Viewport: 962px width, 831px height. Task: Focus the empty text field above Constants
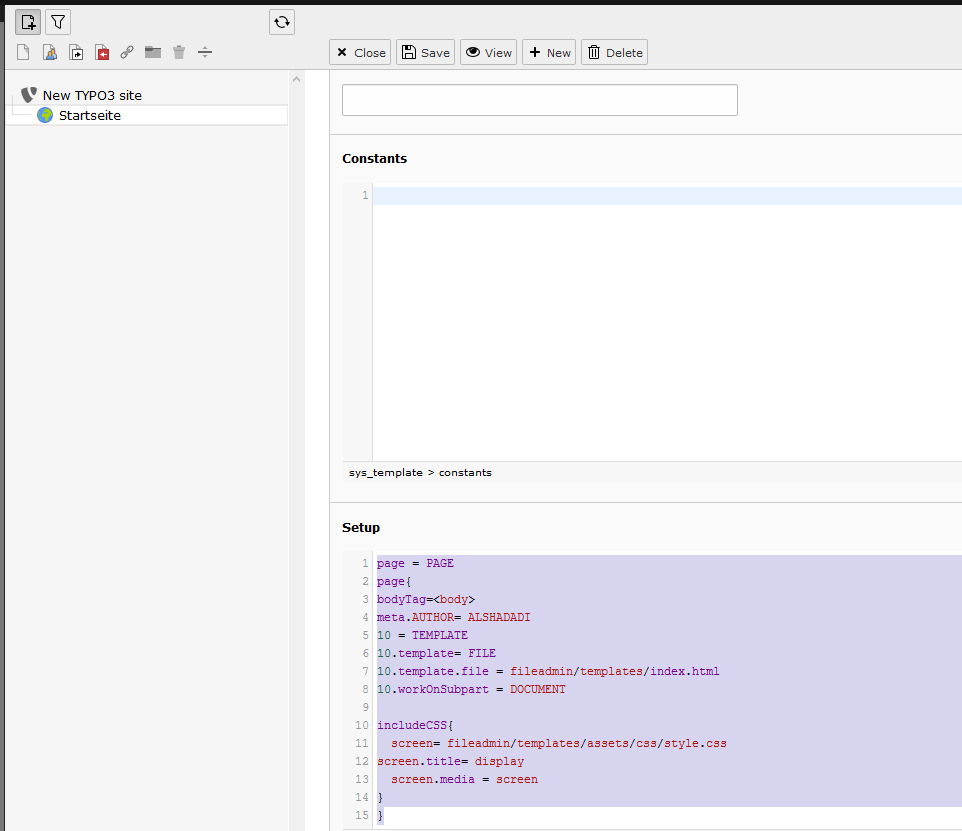click(540, 100)
